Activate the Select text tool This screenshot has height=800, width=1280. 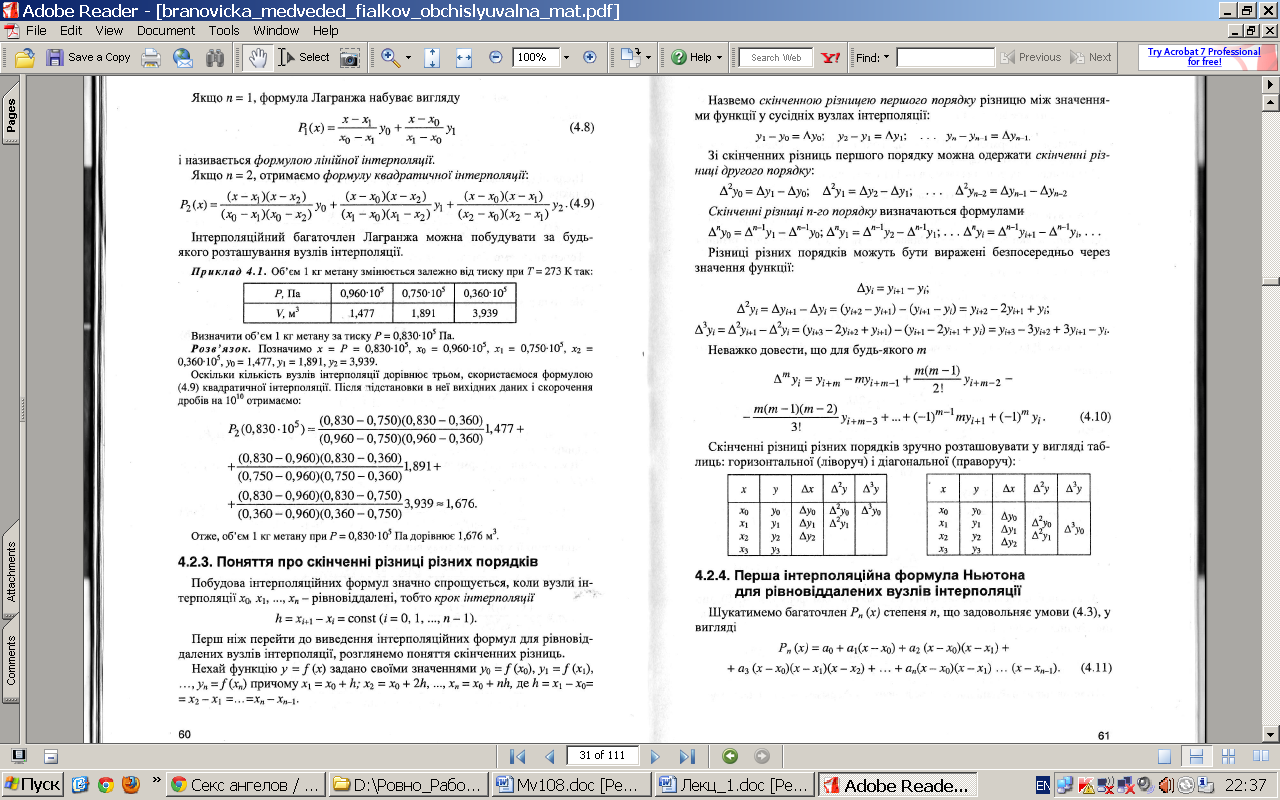(304, 57)
